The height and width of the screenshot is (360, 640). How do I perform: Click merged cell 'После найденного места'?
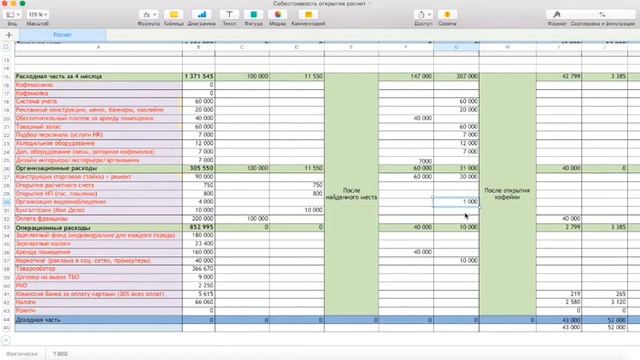[x=351, y=194]
